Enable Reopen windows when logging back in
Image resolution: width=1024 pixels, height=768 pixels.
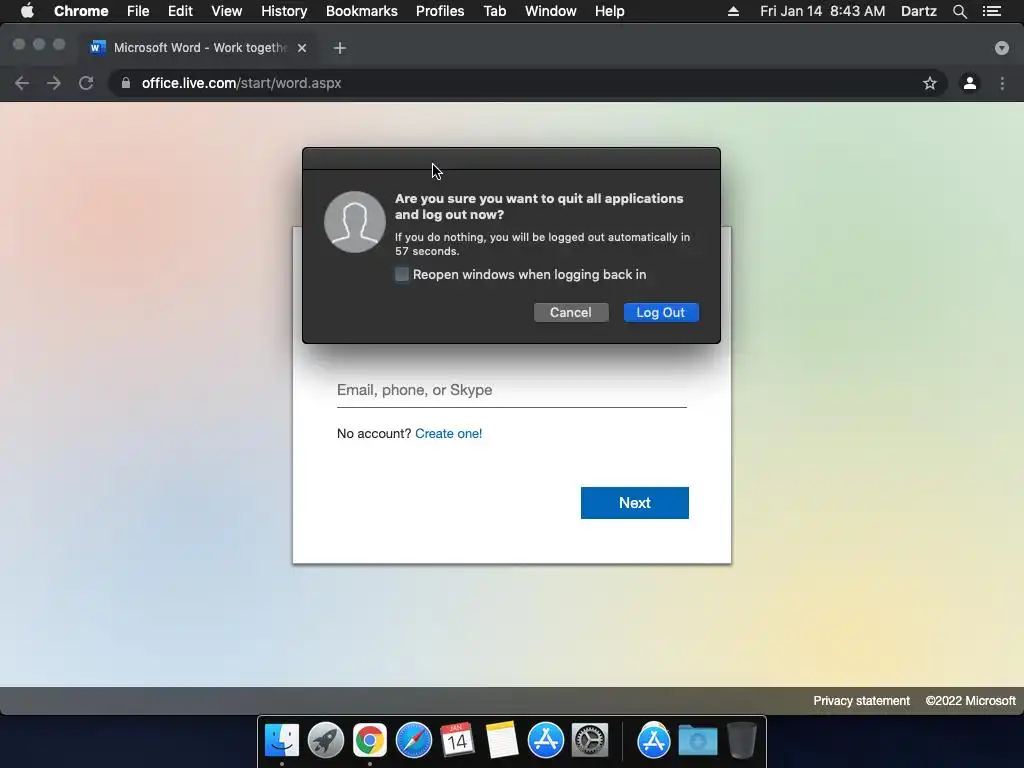point(402,274)
